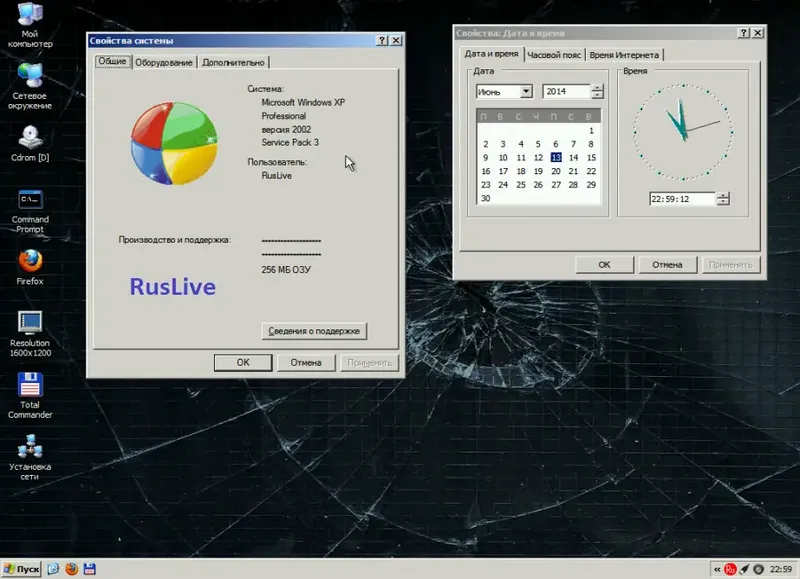Select the Cdrom [D] desktop icon
The width and height of the screenshot is (800, 579).
(x=30, y=143)
